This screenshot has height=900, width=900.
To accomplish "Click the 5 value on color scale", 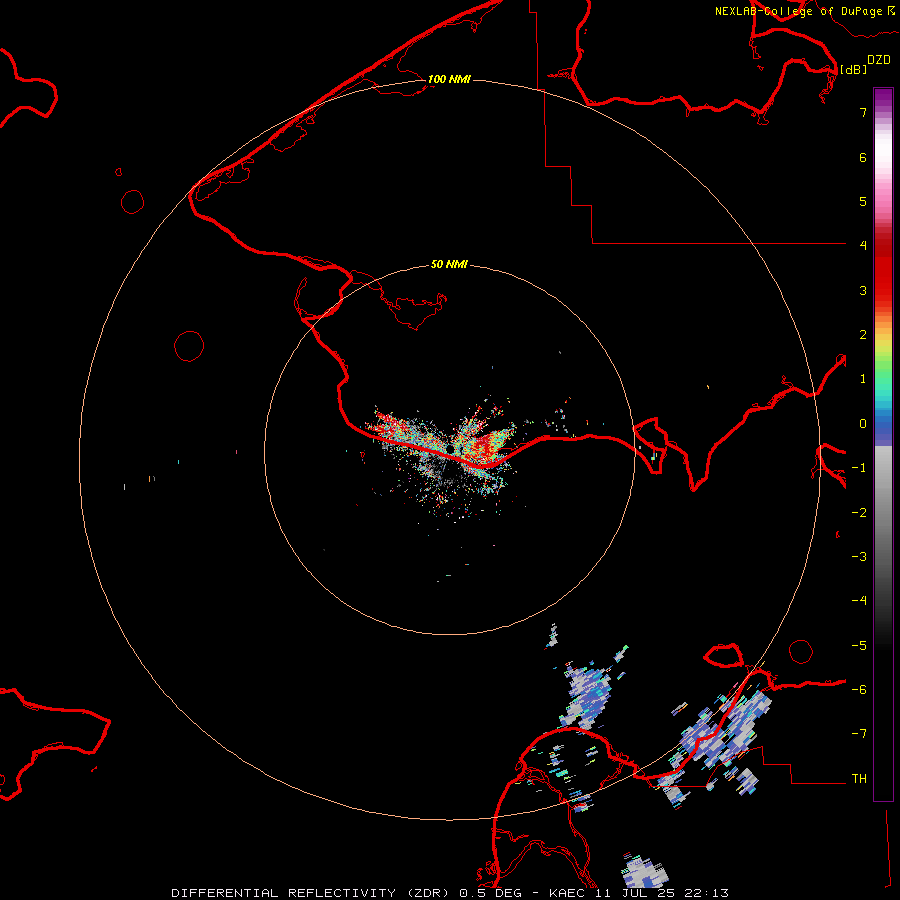I will (x=863, y=201).
